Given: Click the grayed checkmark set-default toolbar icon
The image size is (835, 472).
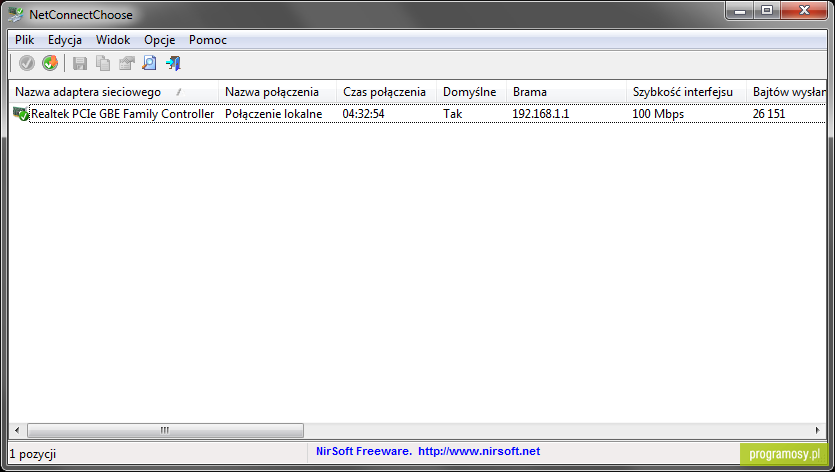Looking at the screenshot, I should click(x=27, y=63).
